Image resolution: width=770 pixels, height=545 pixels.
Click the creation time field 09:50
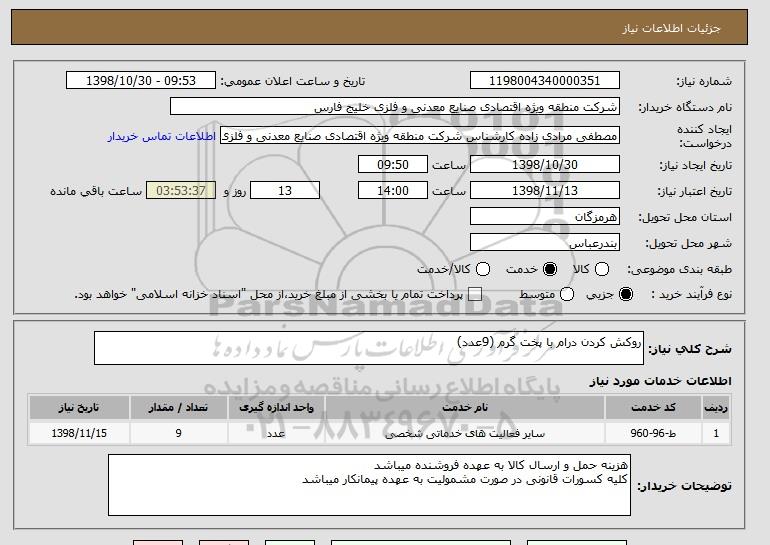pos(393,164)
